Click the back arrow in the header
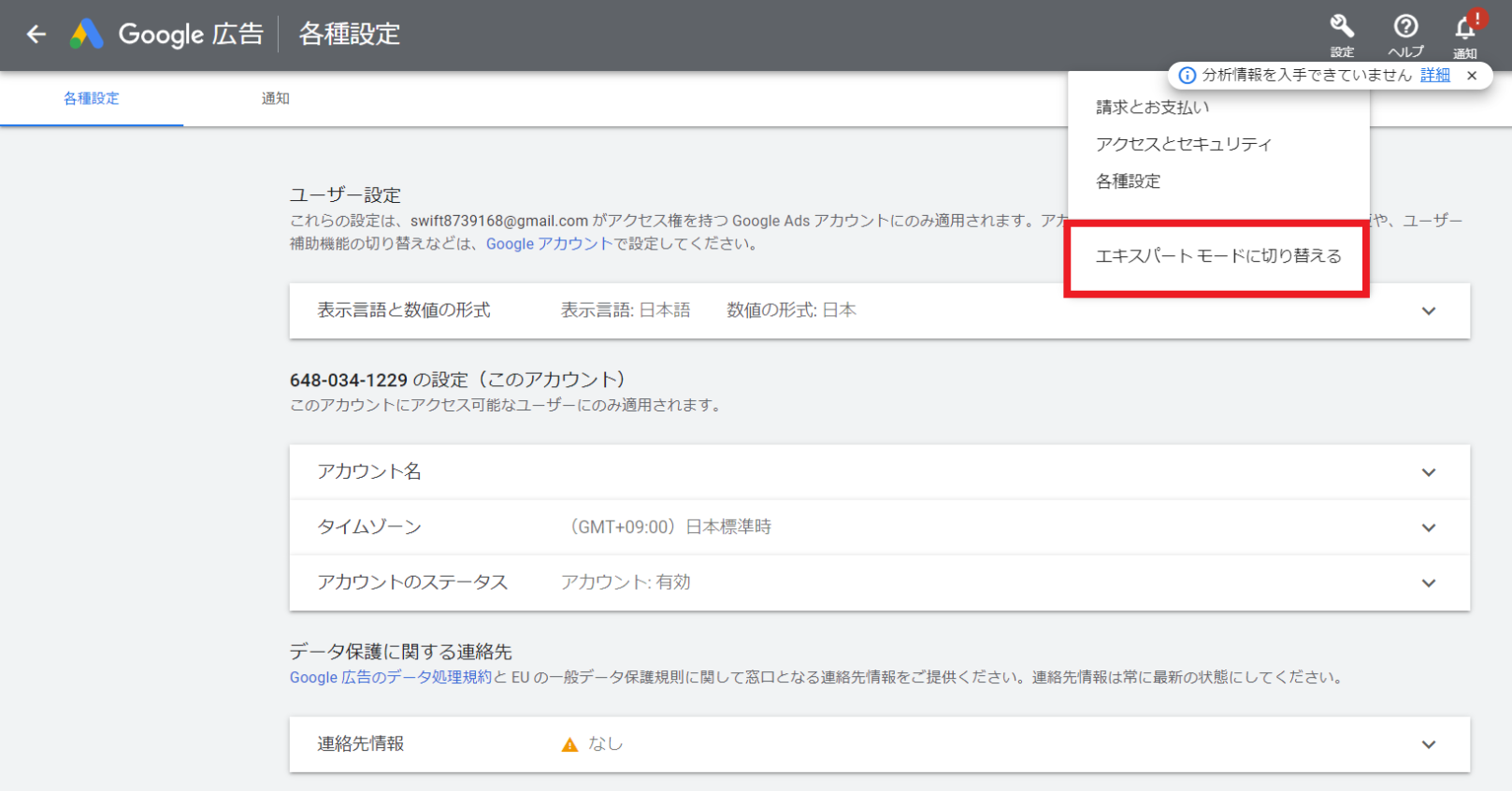 point(36,35)
